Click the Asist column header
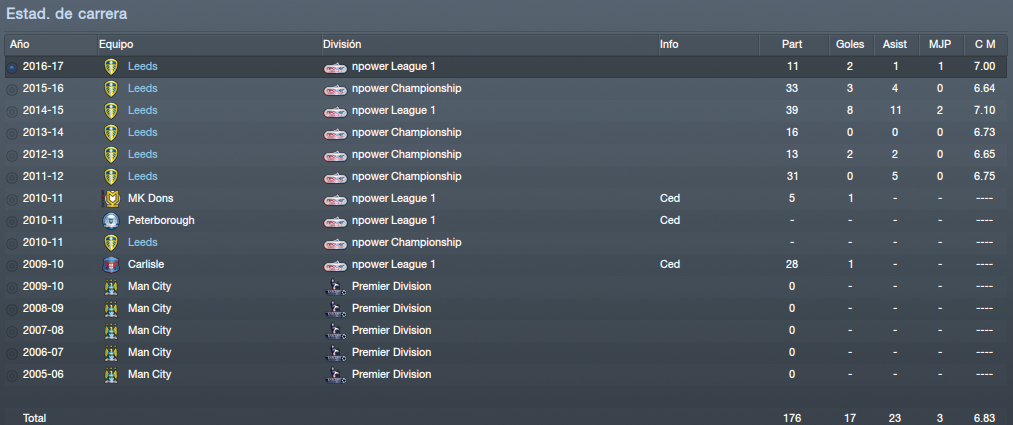1013x425 pixels. [x=894, y=45]
